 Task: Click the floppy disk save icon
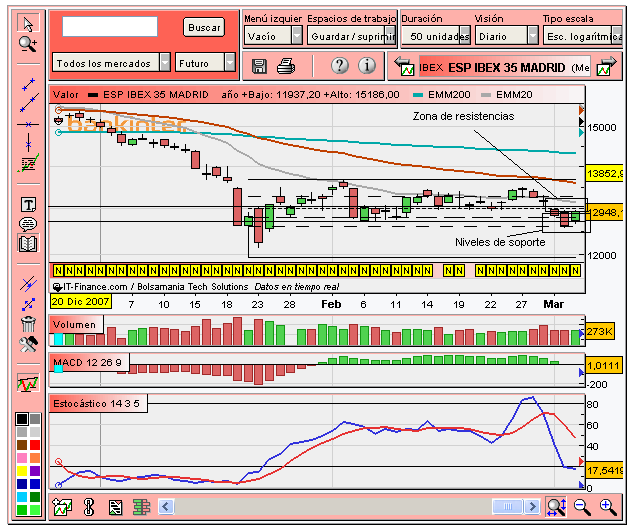[259, 66]
